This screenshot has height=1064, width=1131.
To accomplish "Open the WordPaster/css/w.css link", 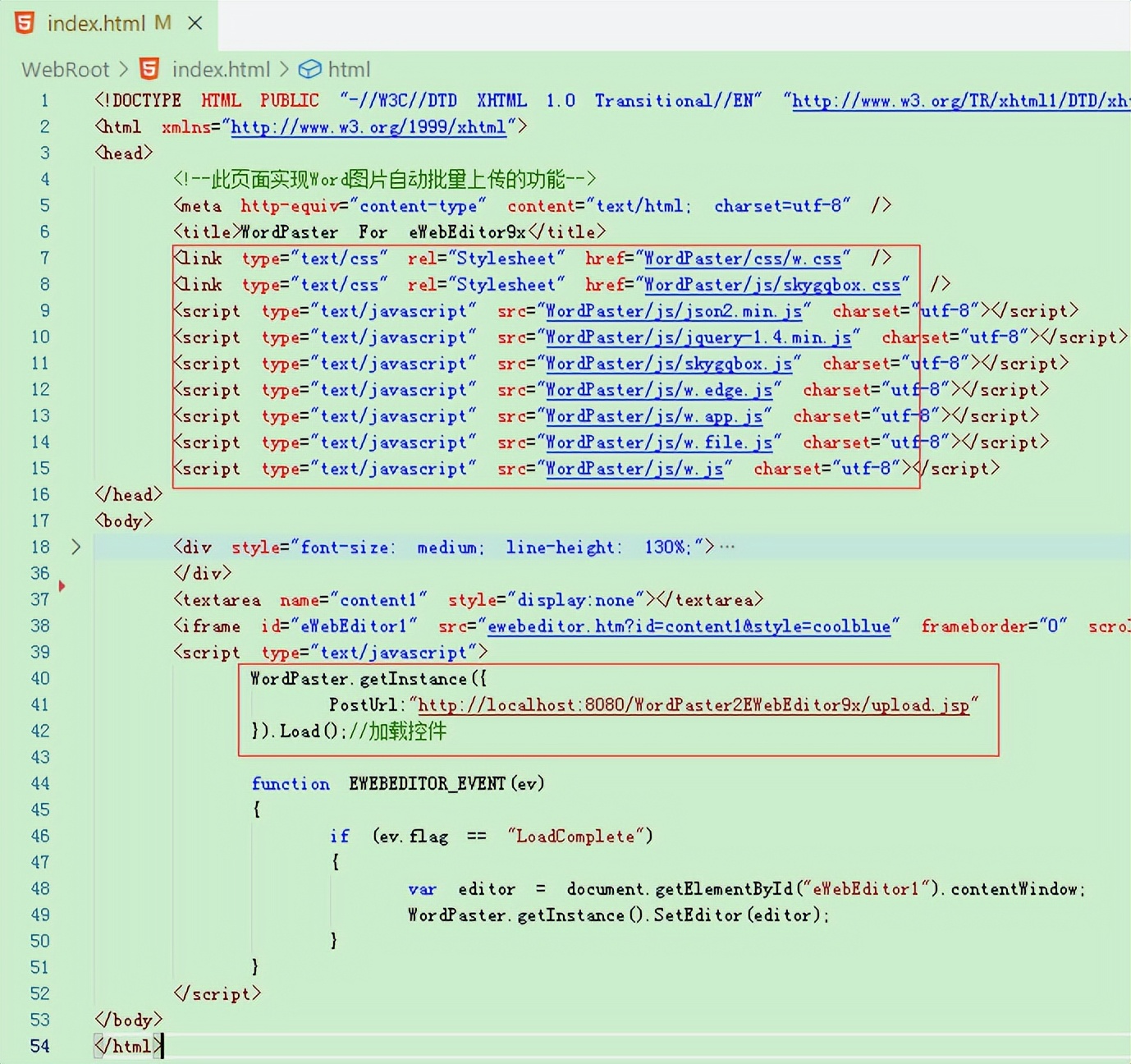I will point(743,259).
